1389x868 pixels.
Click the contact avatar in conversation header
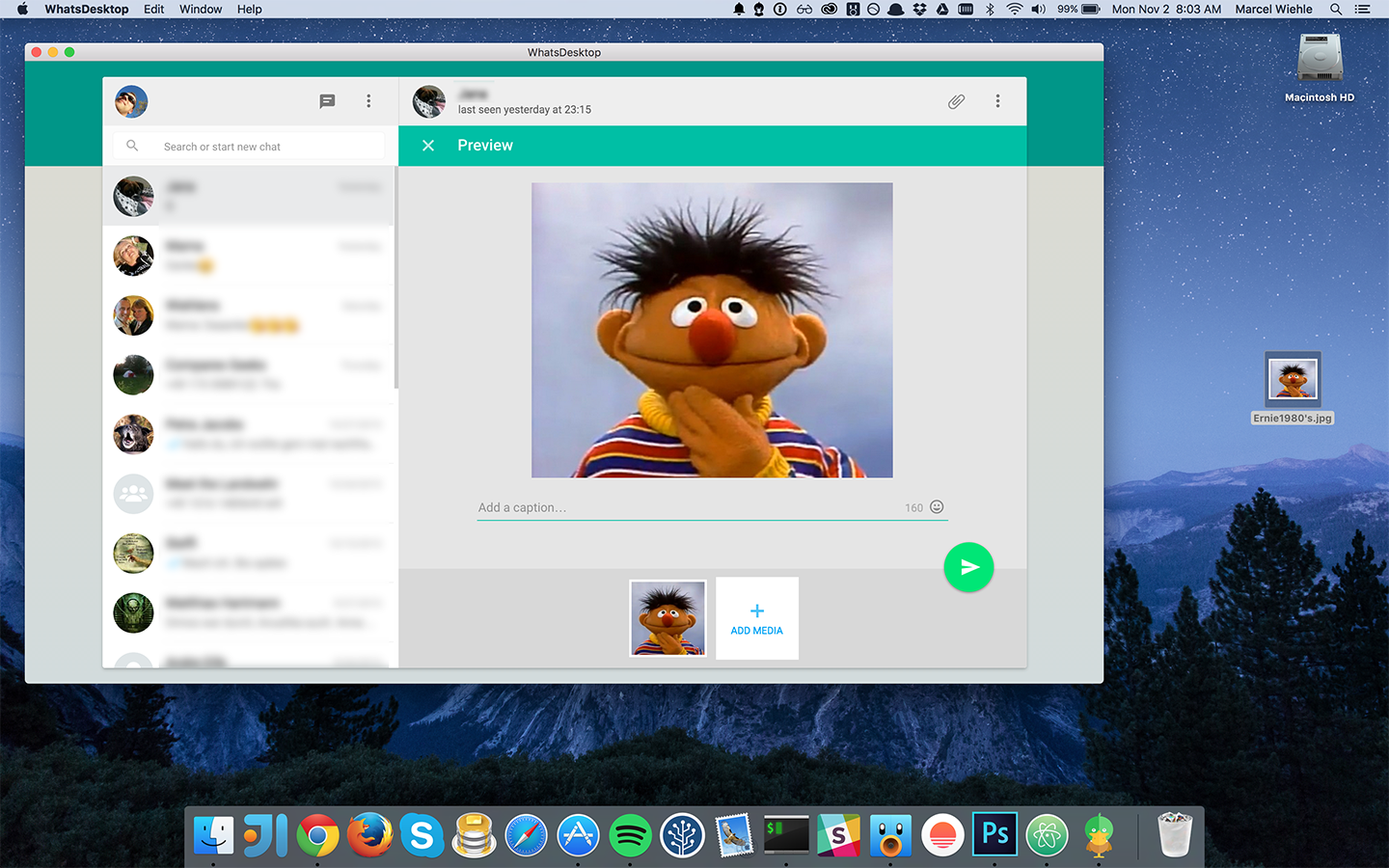tap(429, 101)
